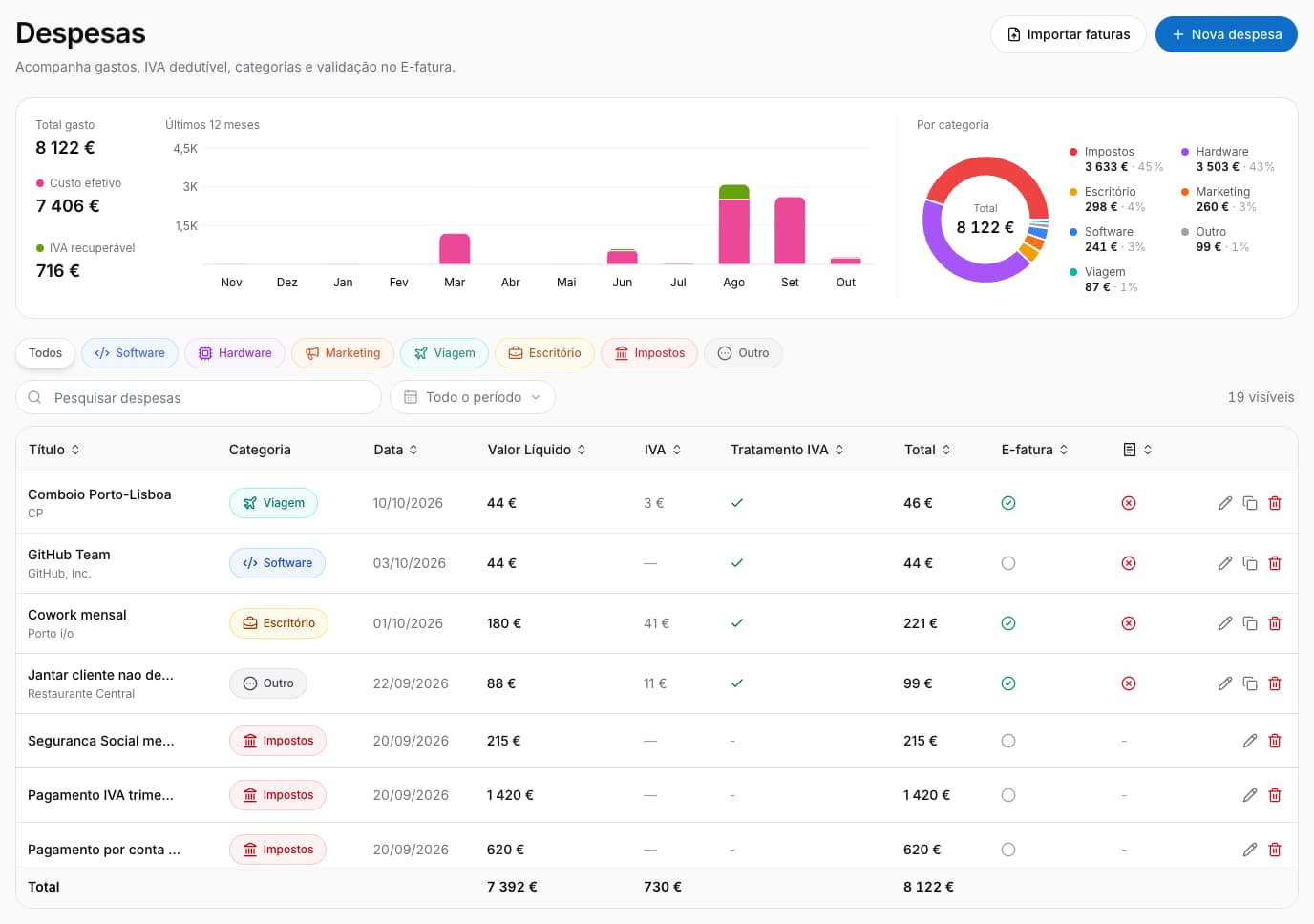Image resolution: width=1314 pixels, height=924 pixels.
Task: Duplicate the GitHub Team expense
Action: click(1250, 563)
